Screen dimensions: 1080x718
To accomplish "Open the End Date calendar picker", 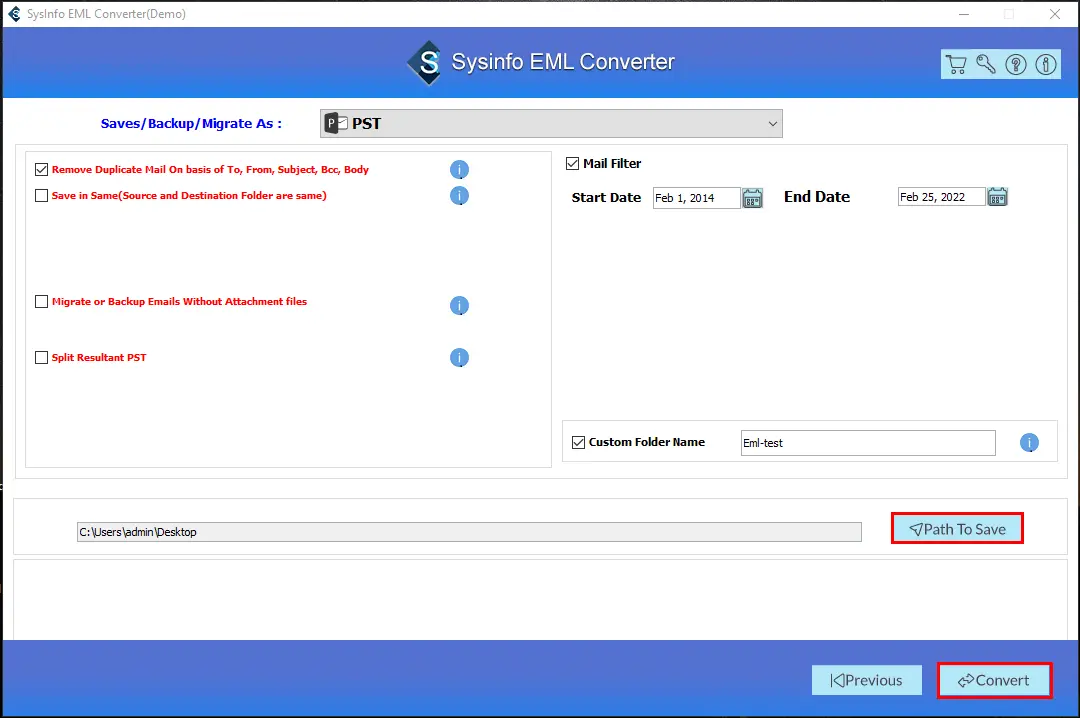I will [x=997, y=197].
